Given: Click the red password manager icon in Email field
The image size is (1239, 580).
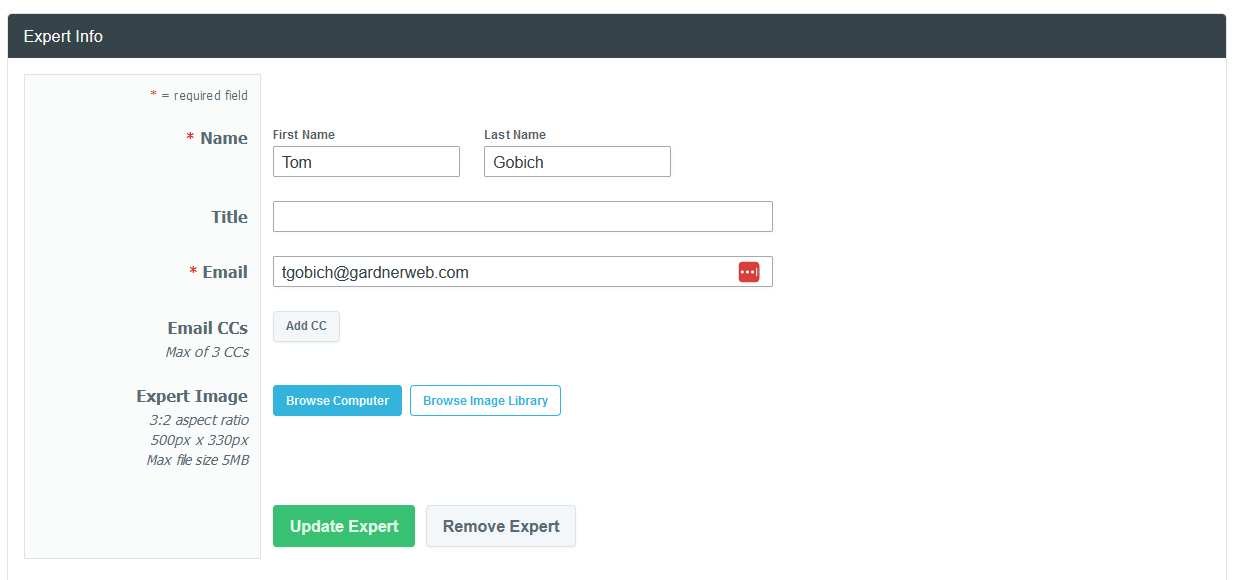Looking at the screenshot, I should [x=749, y=272].
